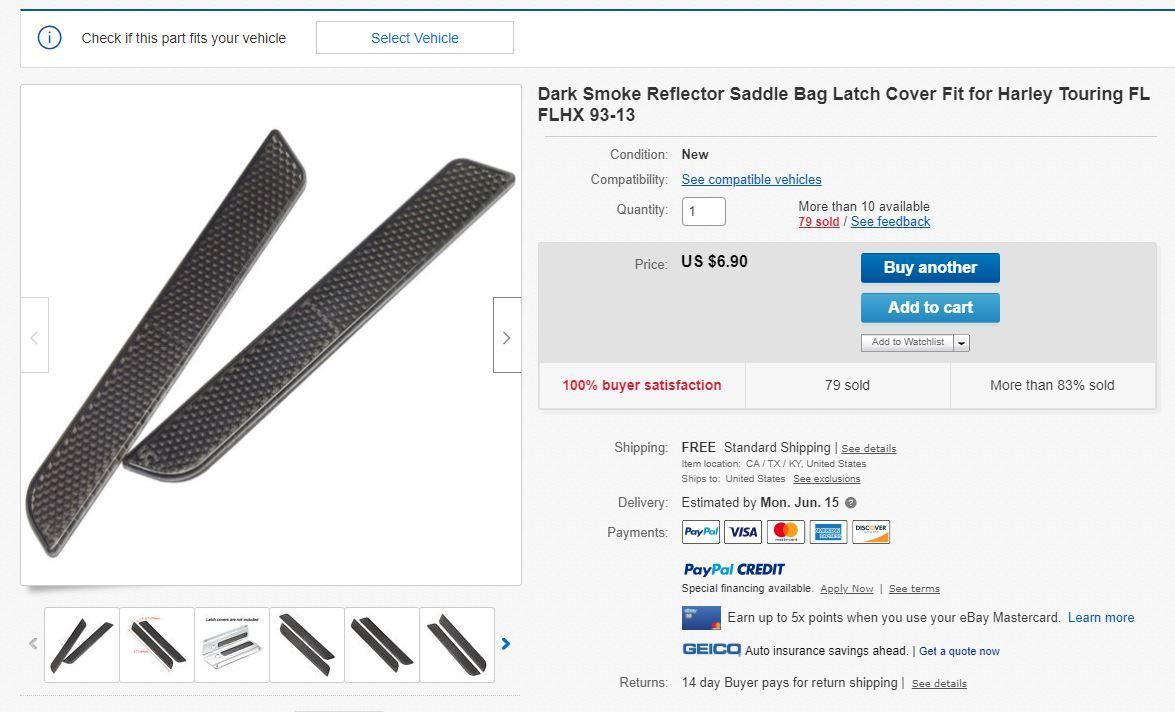Click the PayPal payment icon

(701, 532)
